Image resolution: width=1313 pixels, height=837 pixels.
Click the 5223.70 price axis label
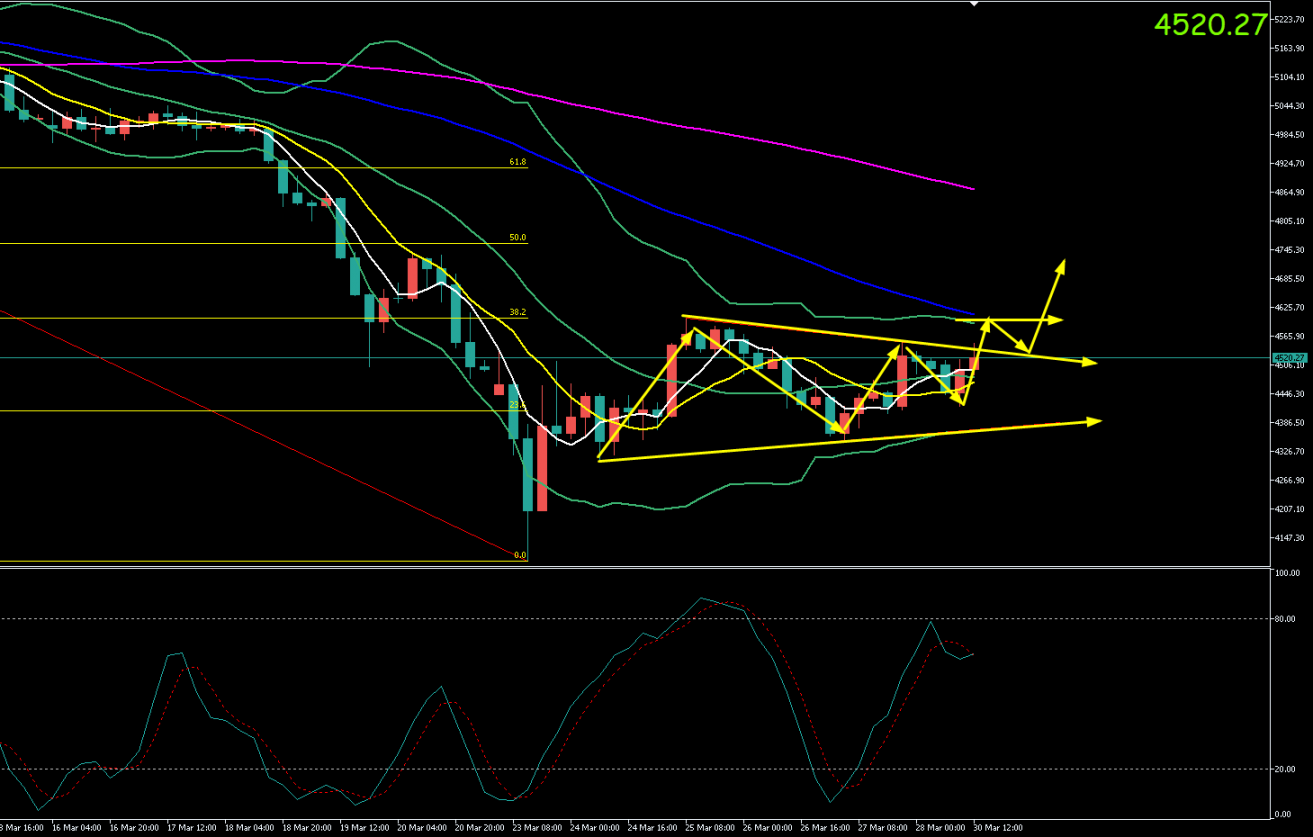1290,19
